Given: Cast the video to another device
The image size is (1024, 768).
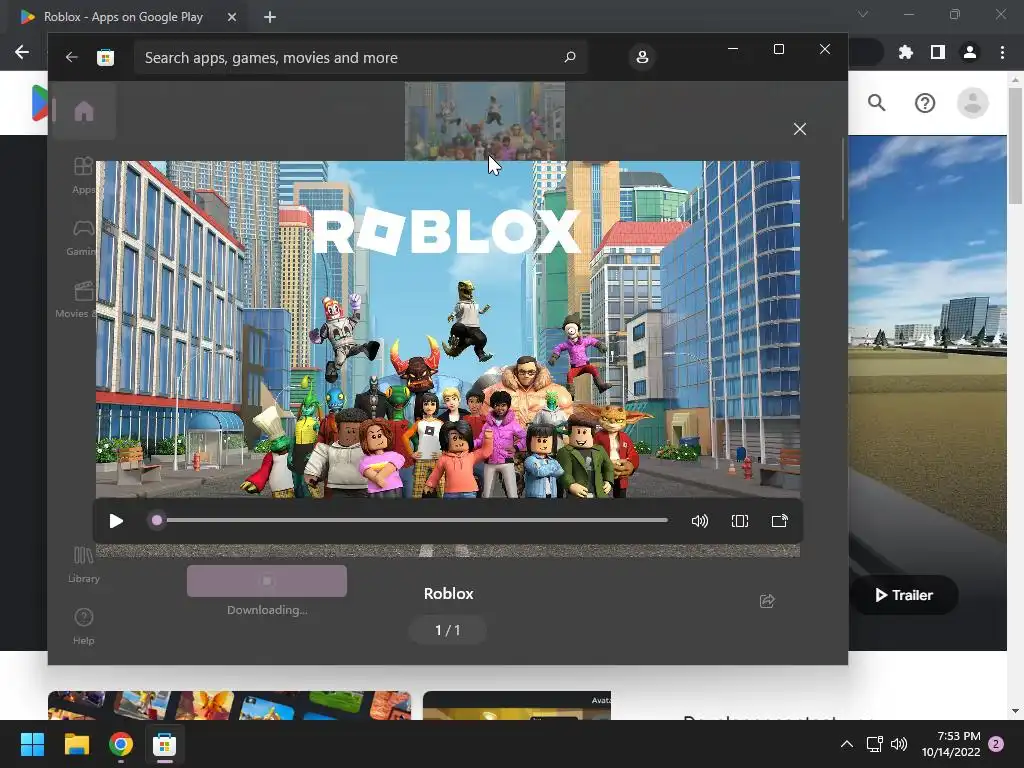Looking at the screenshot, I should (780, 521).
